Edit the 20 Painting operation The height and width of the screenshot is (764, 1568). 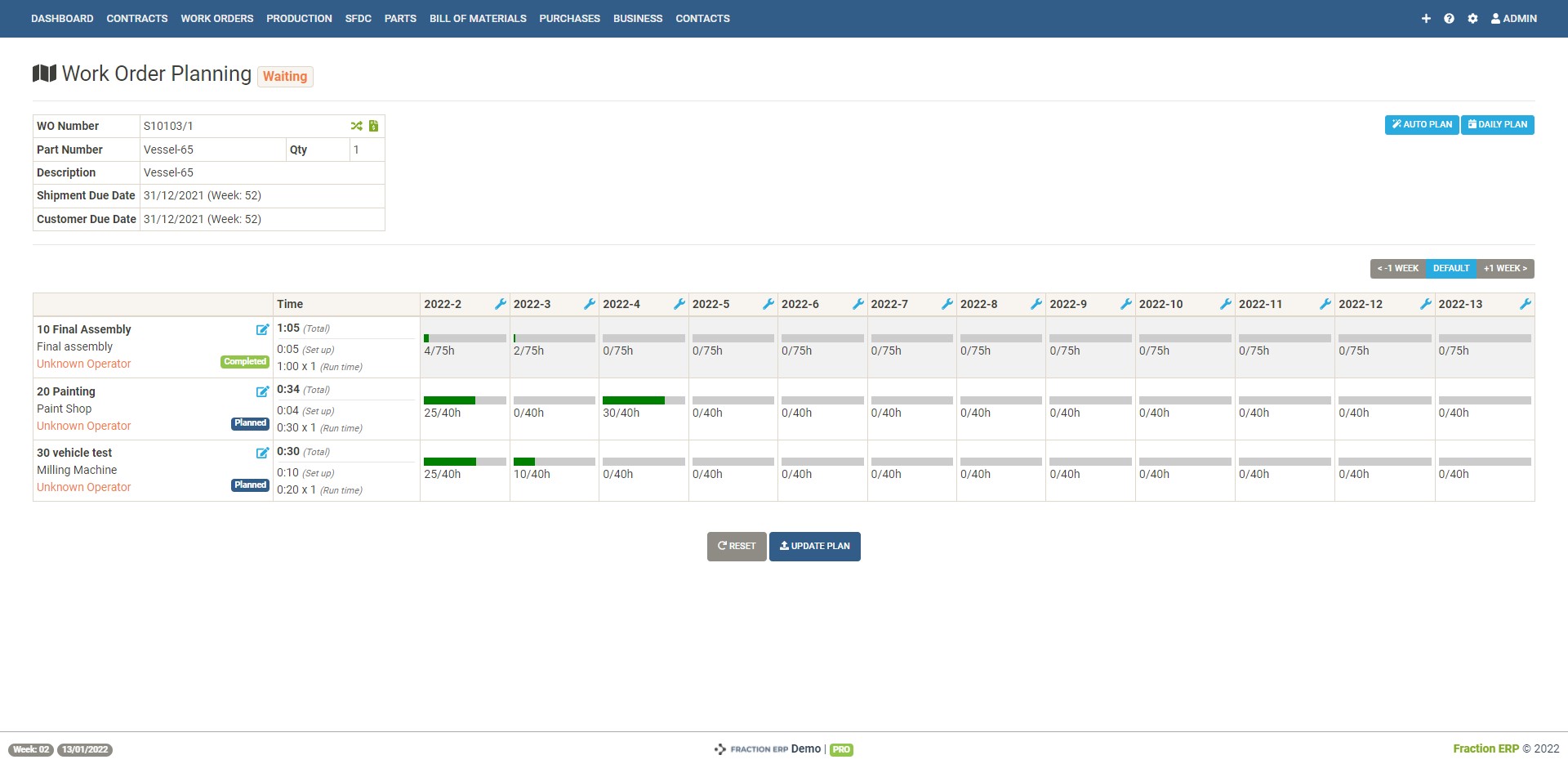[x=262, y=392]
